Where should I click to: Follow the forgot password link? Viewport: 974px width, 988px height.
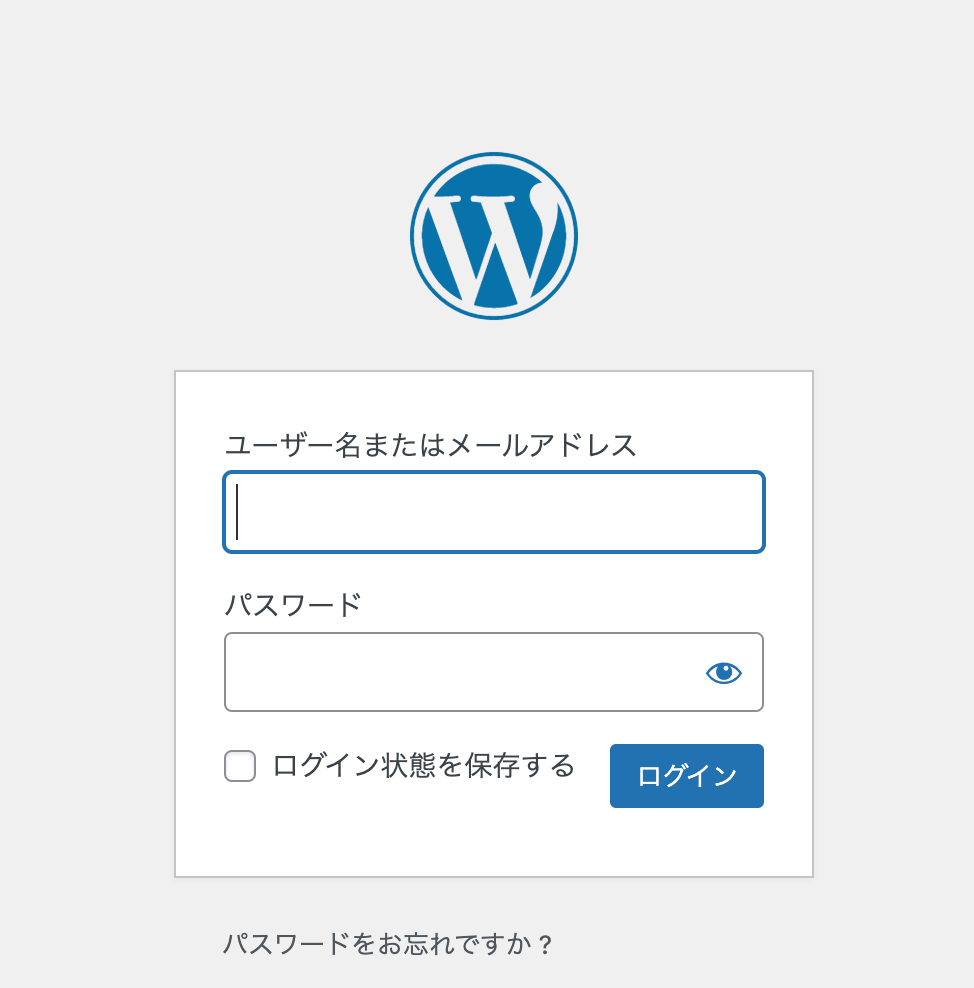(388, 944)
